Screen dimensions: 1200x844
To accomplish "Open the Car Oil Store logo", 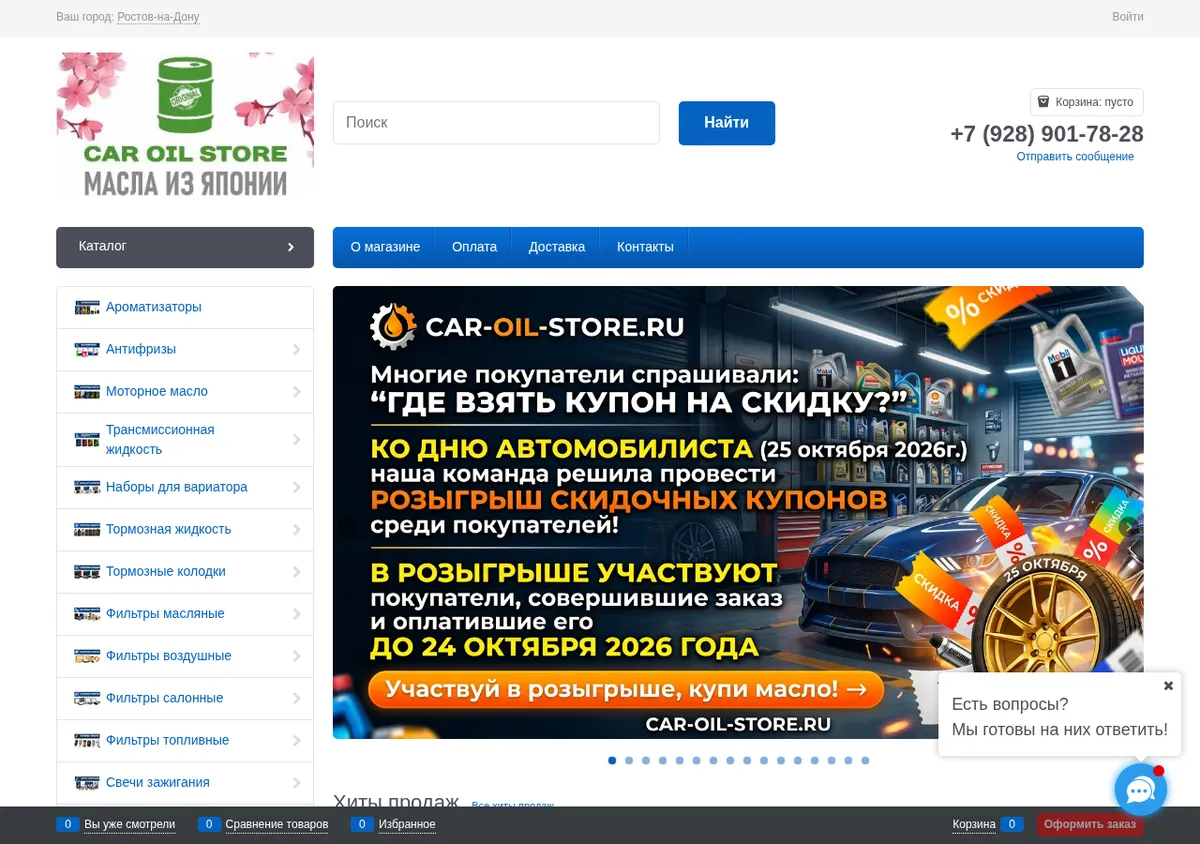I will 185,126.
